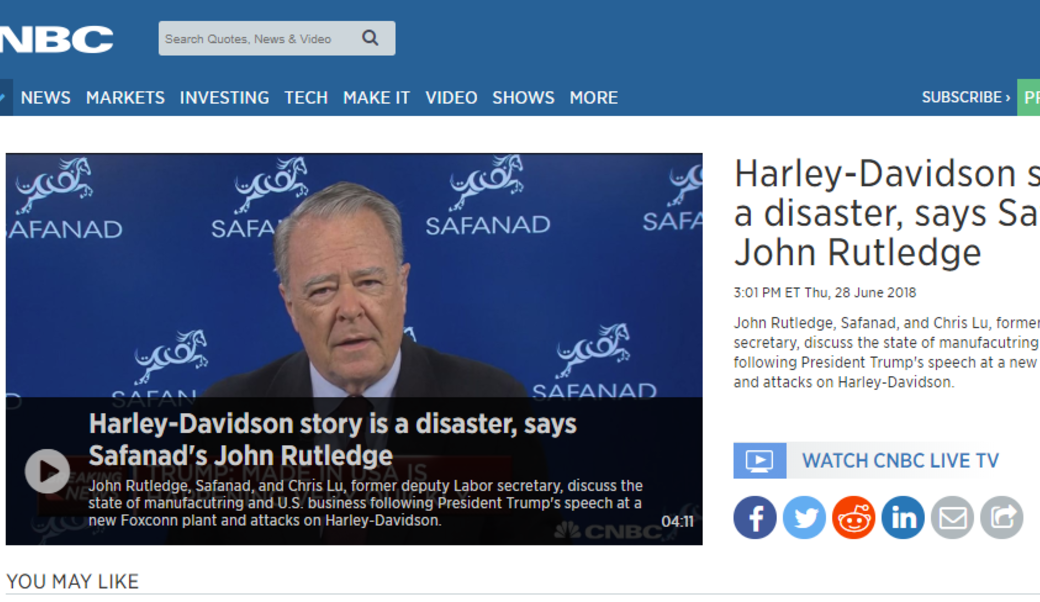
Task: Click the search magnifying glass icon
Action: 371,39
